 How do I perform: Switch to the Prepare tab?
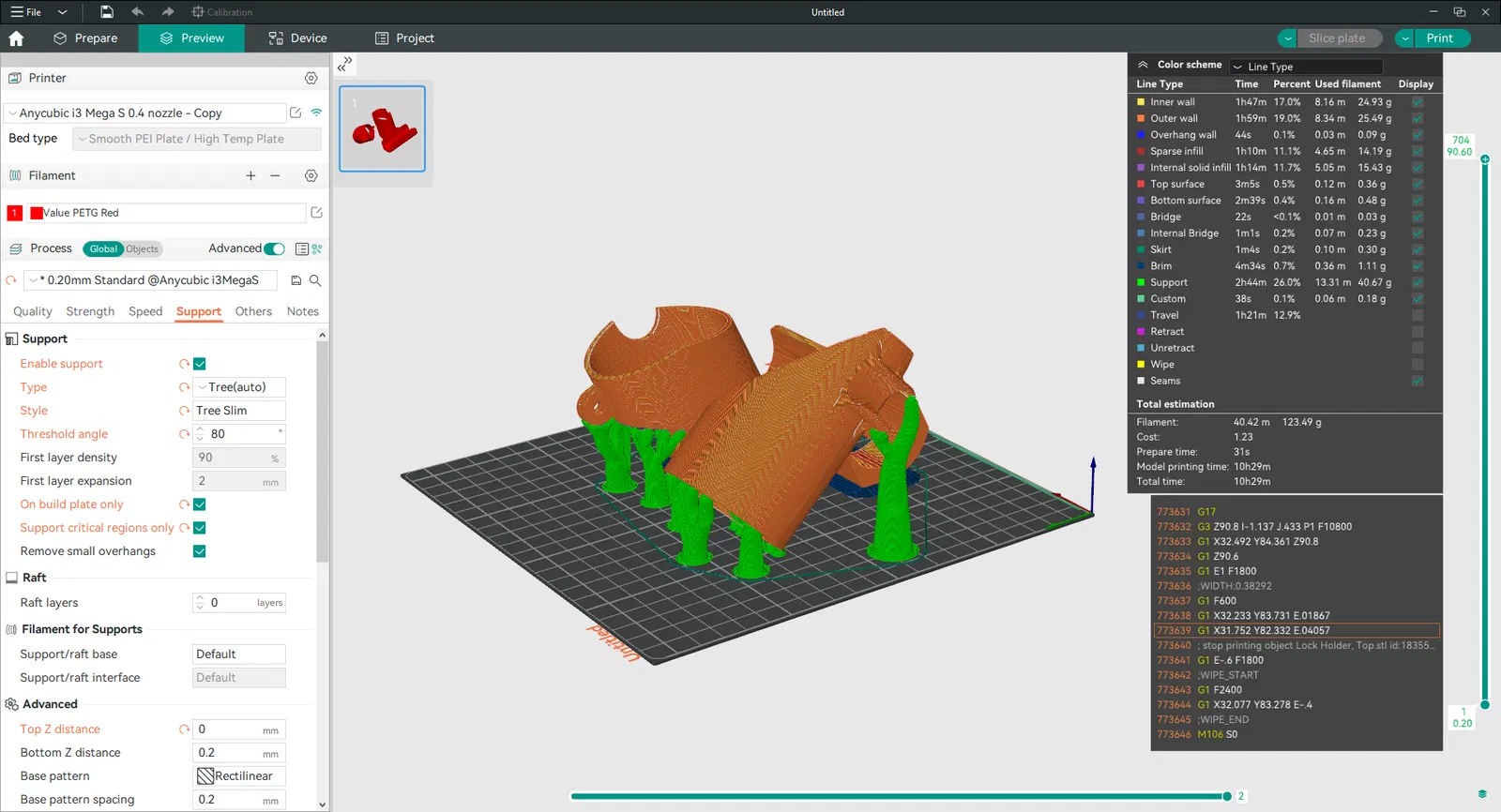(x=85, y=38)
